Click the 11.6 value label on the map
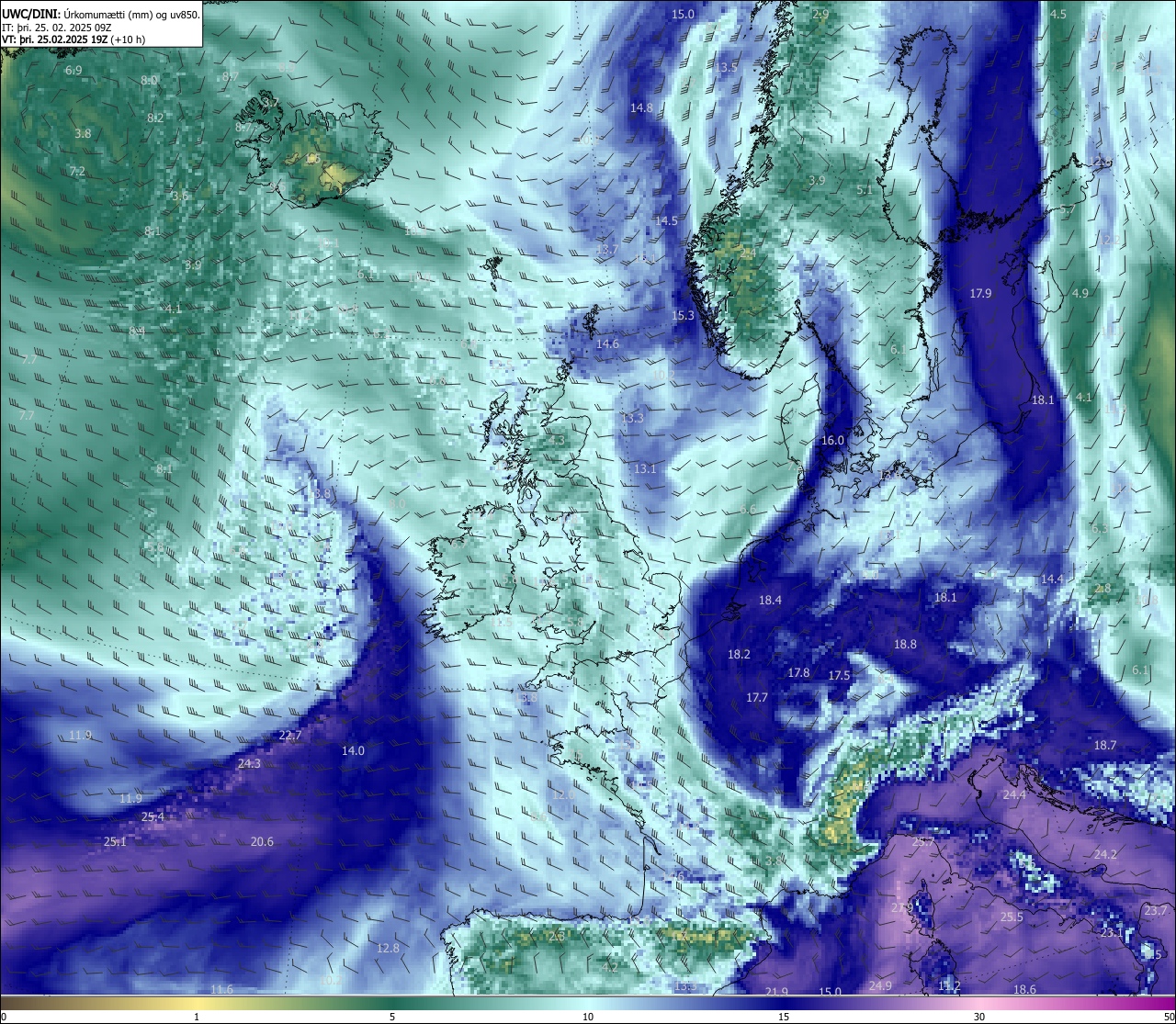 tap(221, 990)
